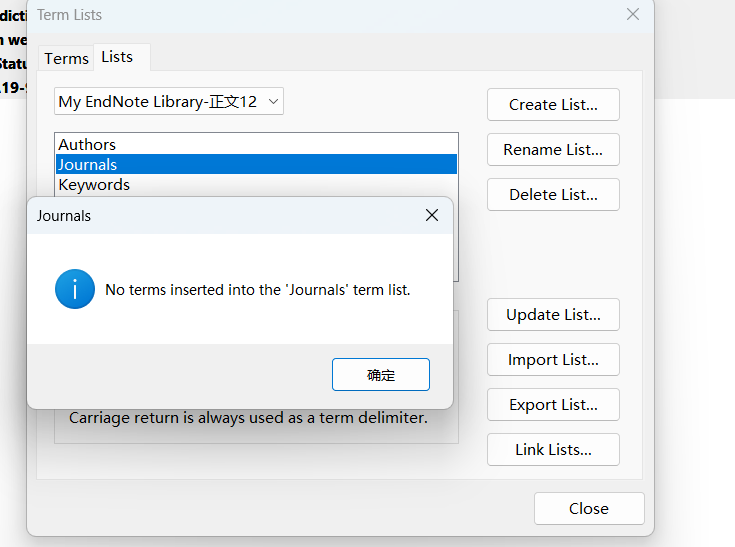735x547 pixels.
Task: Open the My EndNote Library dropdown
Action: [169, 101]
